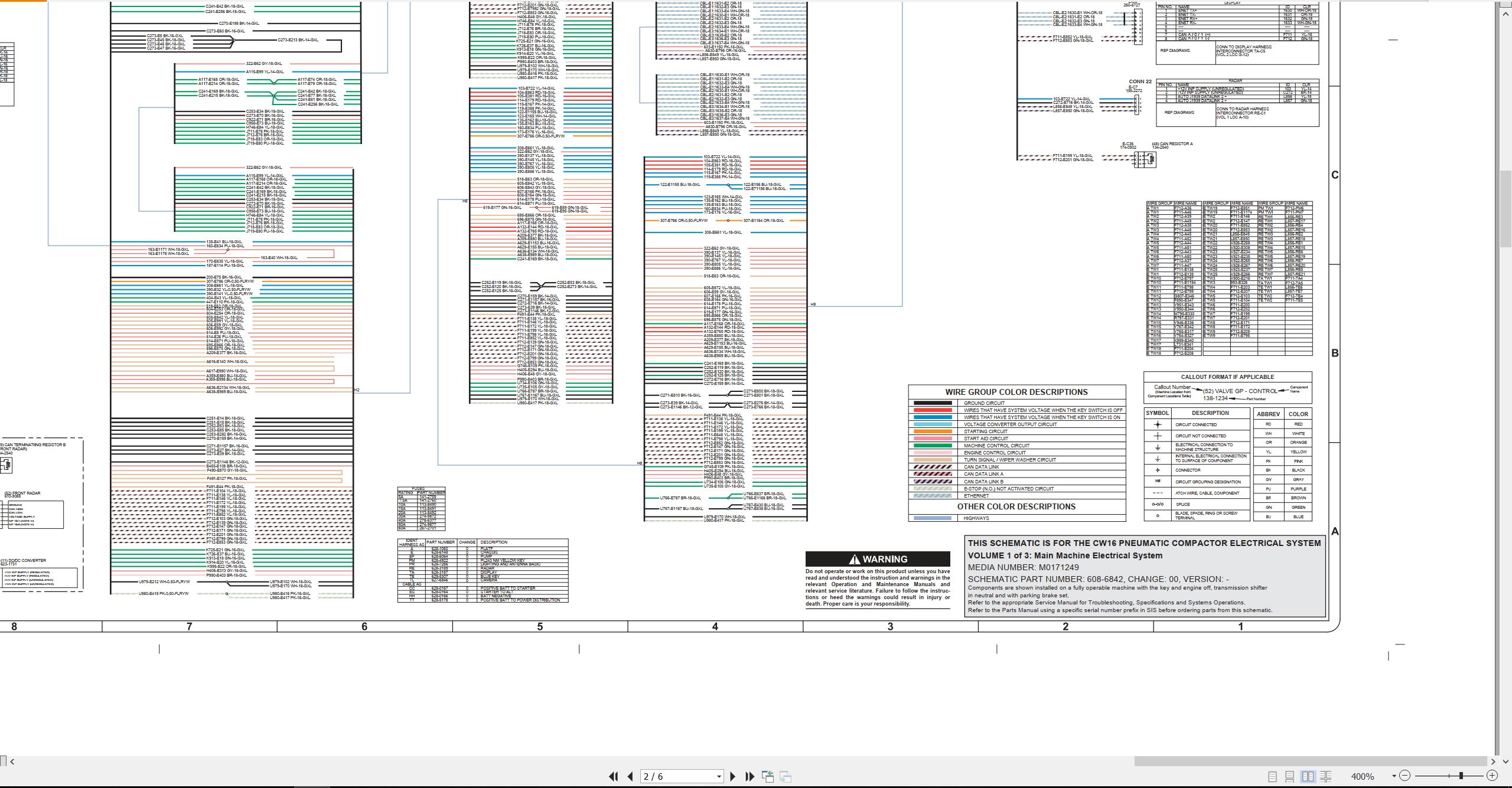
Task: Go to the first page
Action: tap(614, 777)
